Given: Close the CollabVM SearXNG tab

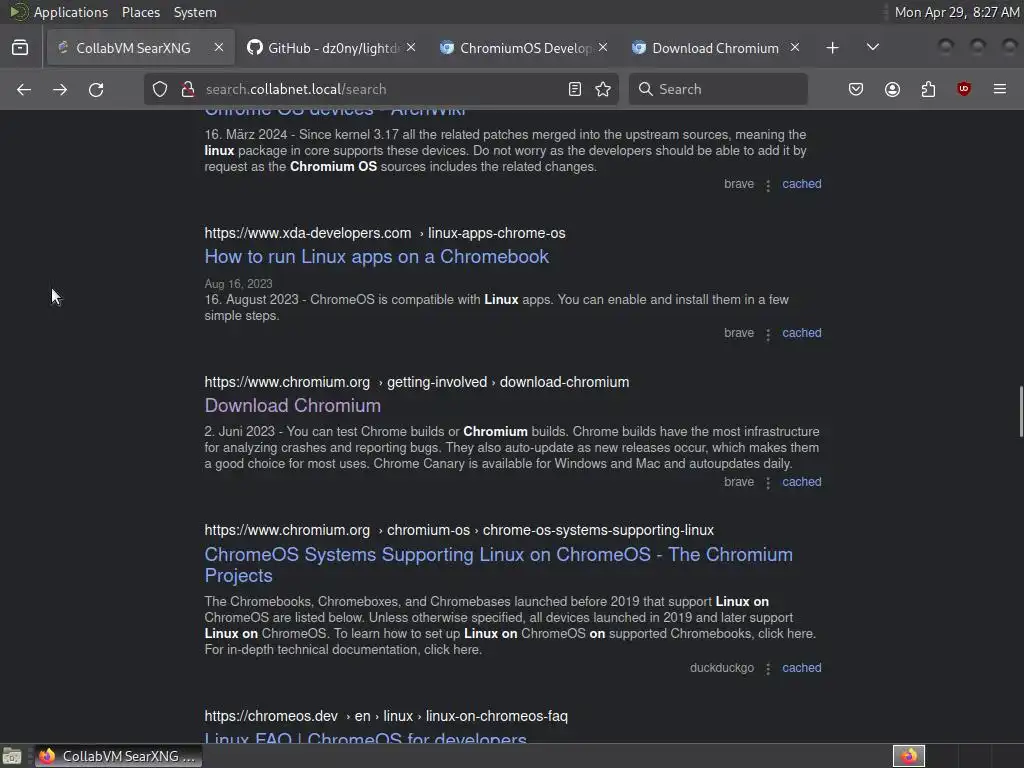Looking at the screenshot, I should click(219, 48).
